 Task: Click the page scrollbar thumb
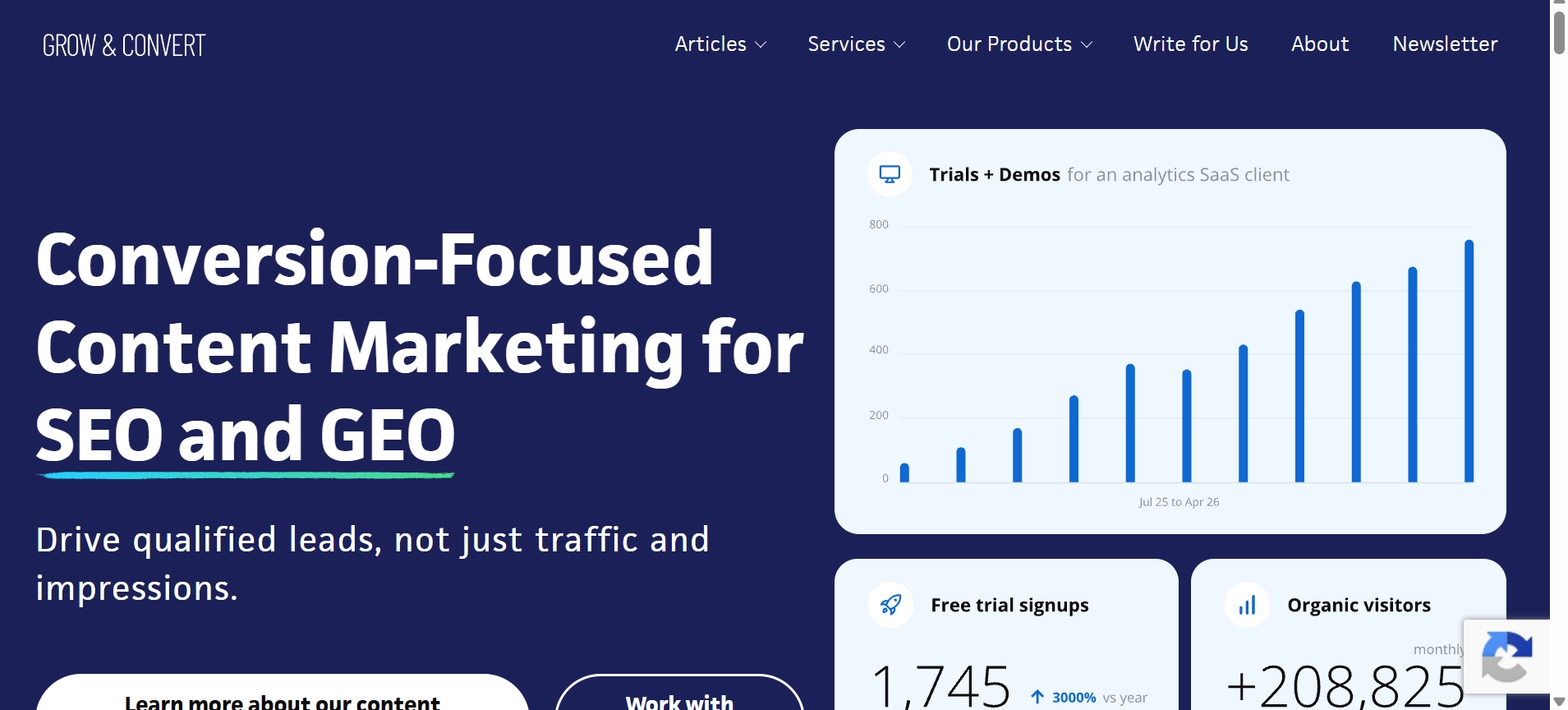click(x=1559, y=33)
